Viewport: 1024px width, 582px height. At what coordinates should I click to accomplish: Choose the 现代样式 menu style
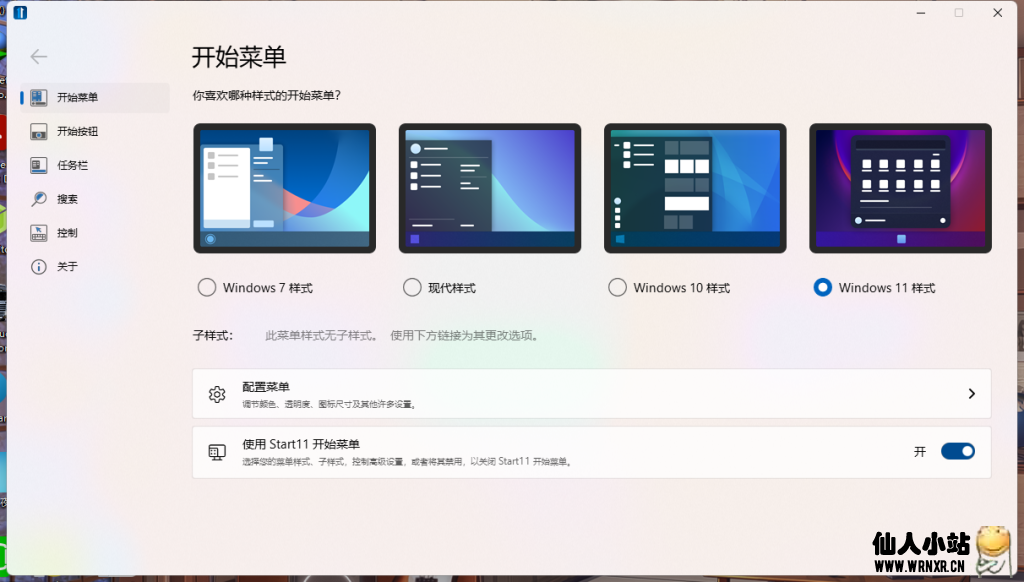click(412, 287)
